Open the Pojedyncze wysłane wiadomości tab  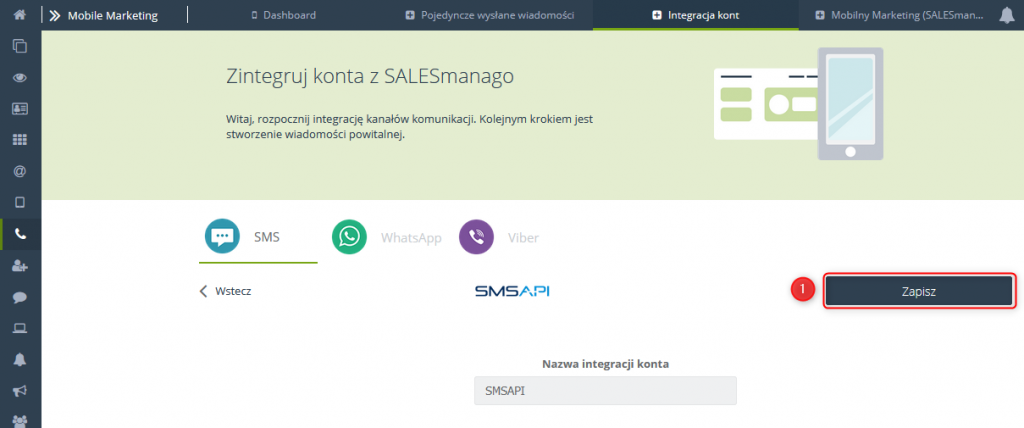[x=490, y=15]
